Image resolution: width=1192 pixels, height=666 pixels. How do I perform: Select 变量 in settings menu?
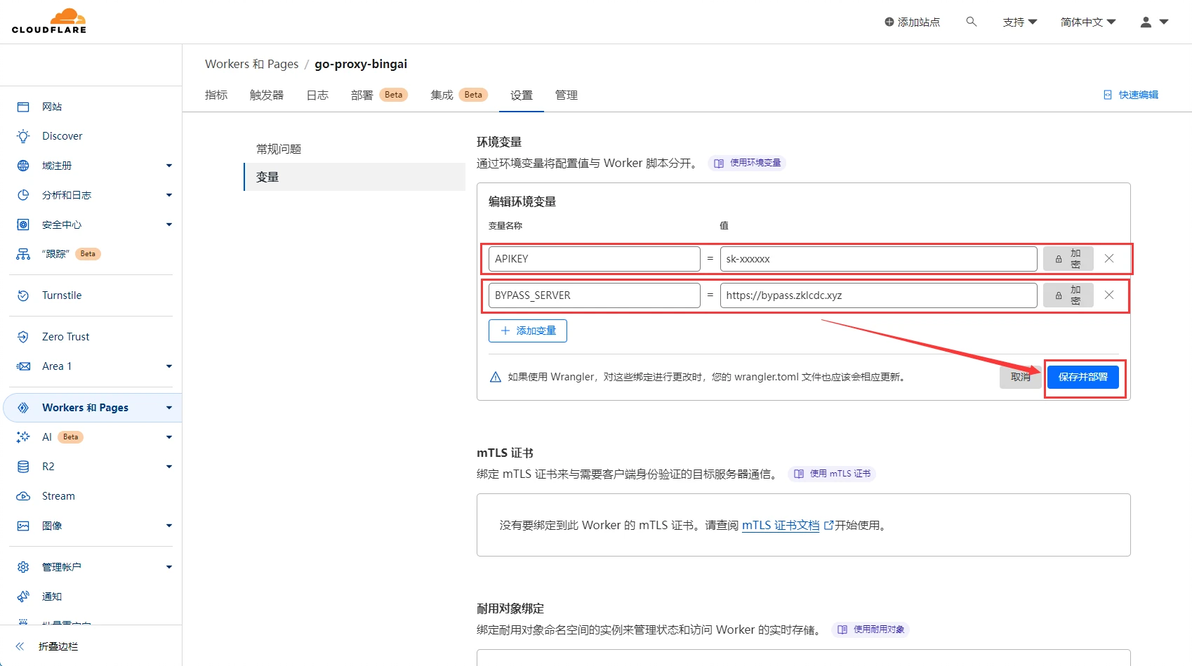354,177
